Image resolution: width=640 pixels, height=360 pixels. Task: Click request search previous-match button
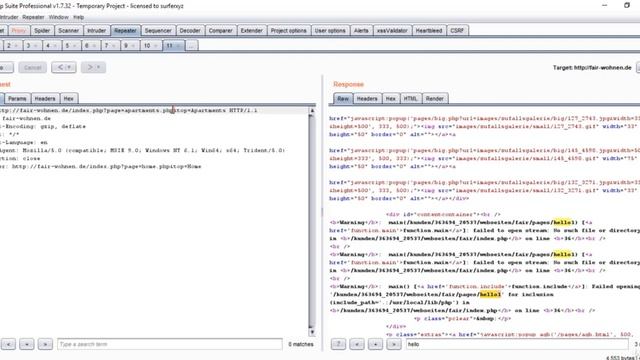pyautogui.click(x=8, y=344)
